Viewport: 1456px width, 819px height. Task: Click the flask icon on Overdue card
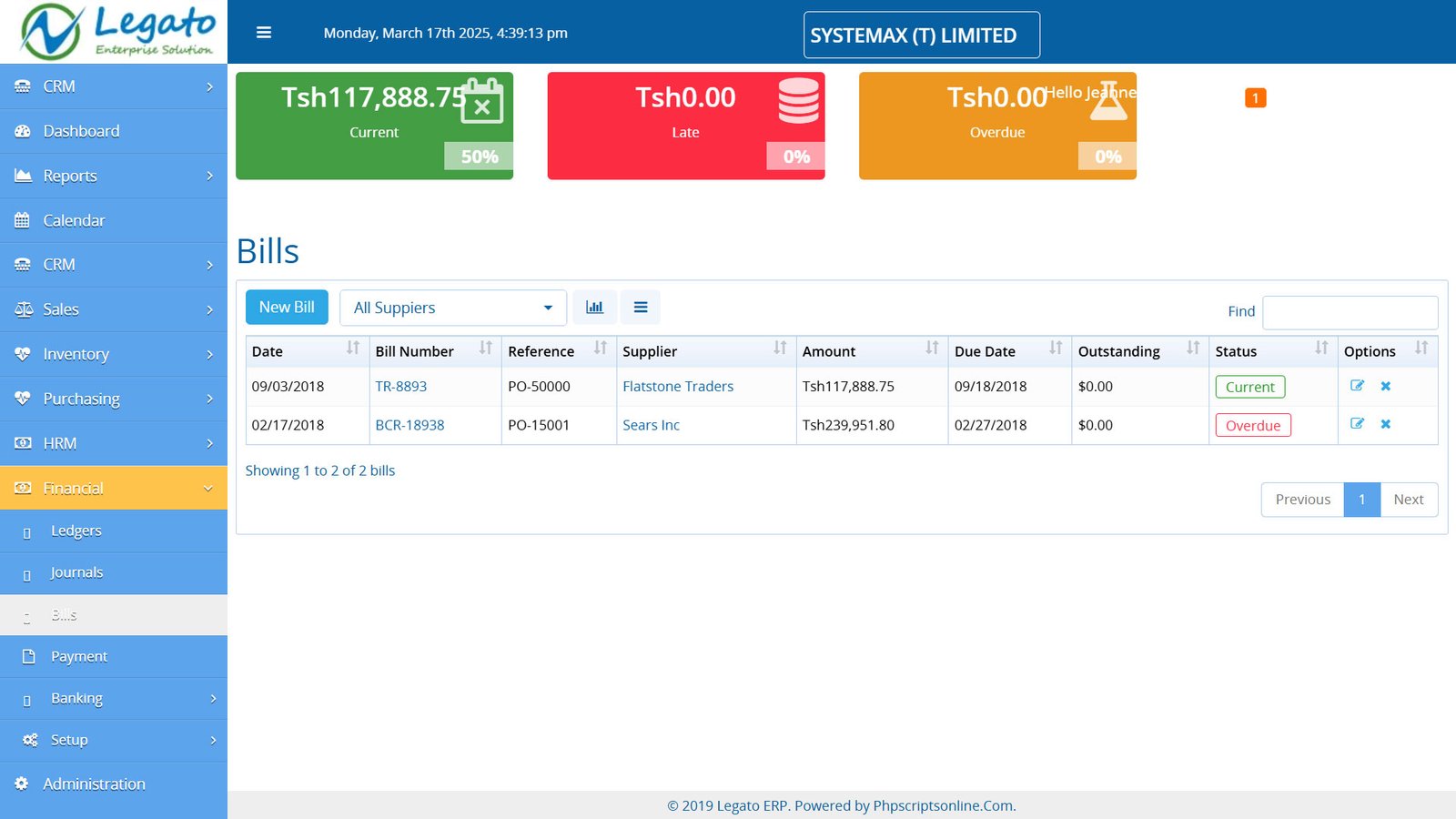click(1108, 100)
